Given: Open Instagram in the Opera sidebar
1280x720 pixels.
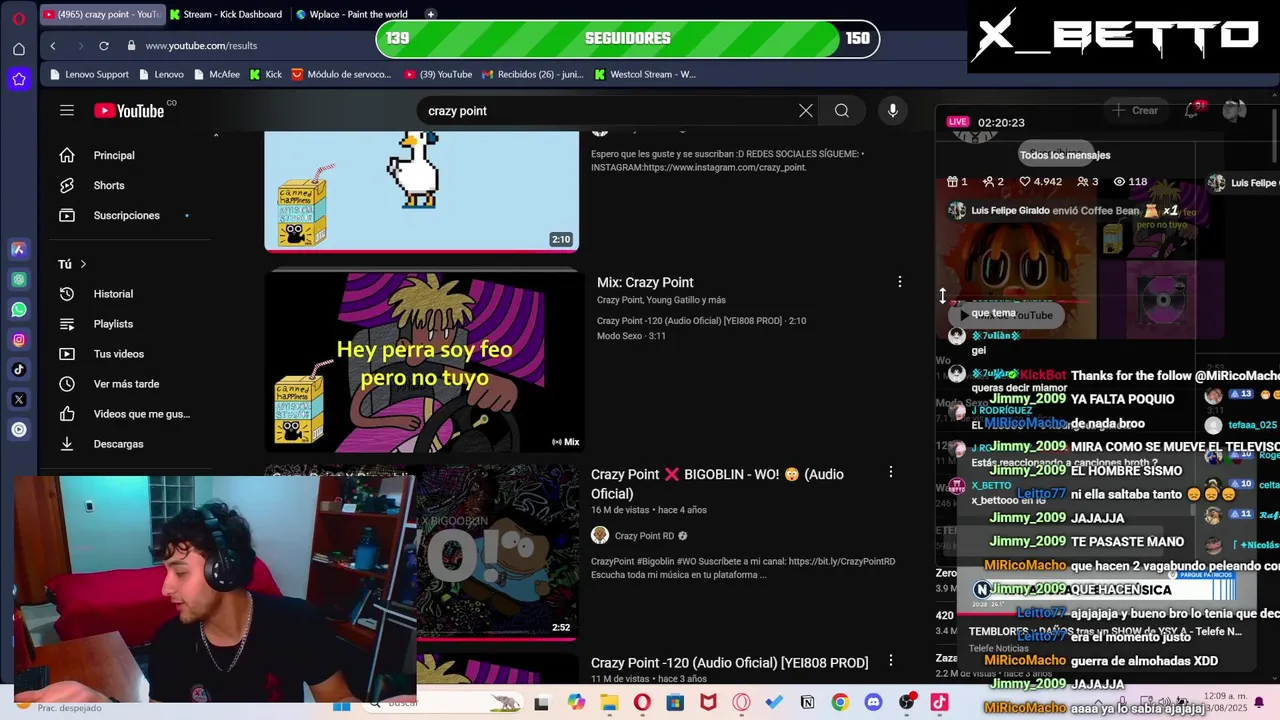Looking at the screenshot, I should coord(18,339).
